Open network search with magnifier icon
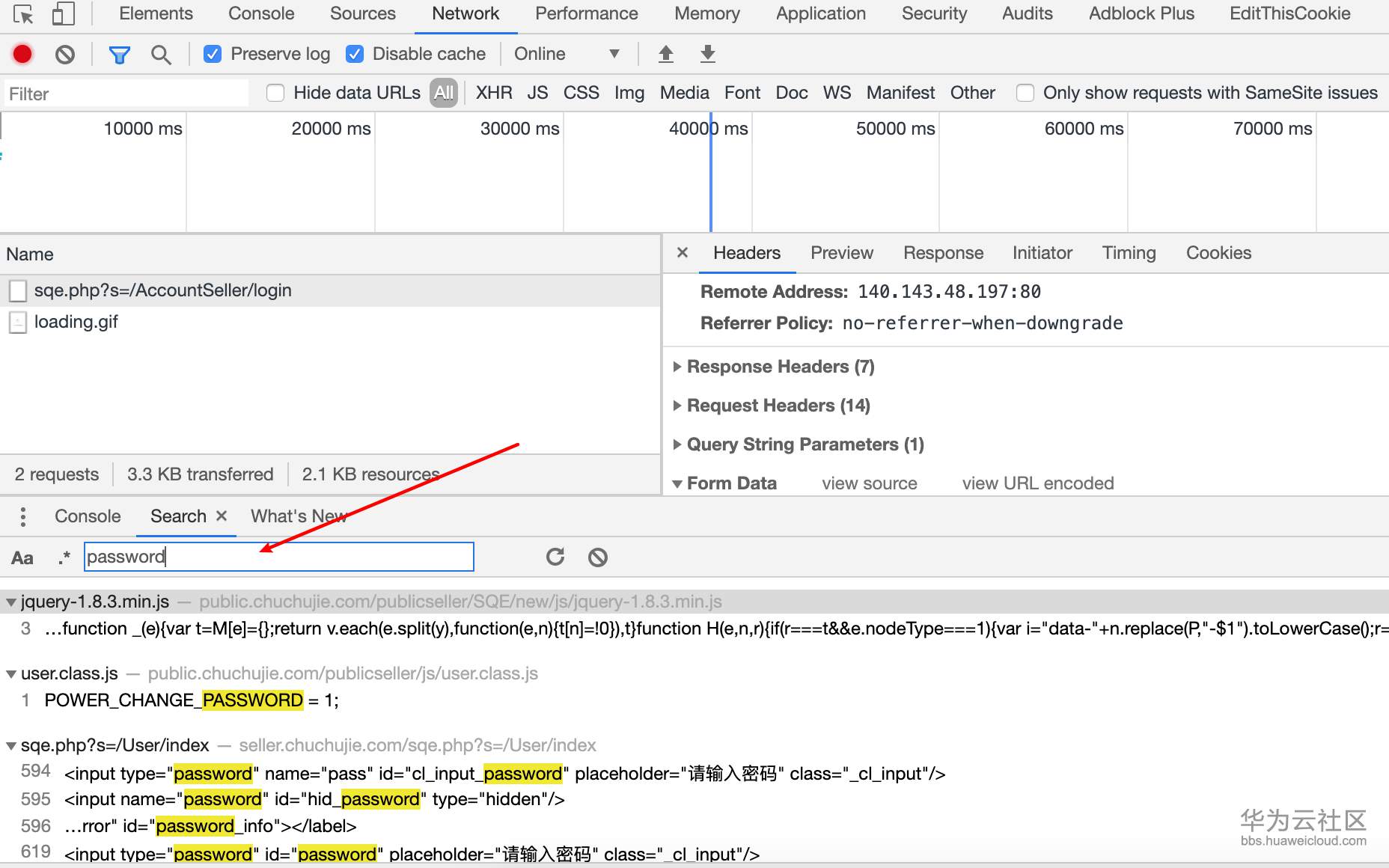 (x=161, y=54)
